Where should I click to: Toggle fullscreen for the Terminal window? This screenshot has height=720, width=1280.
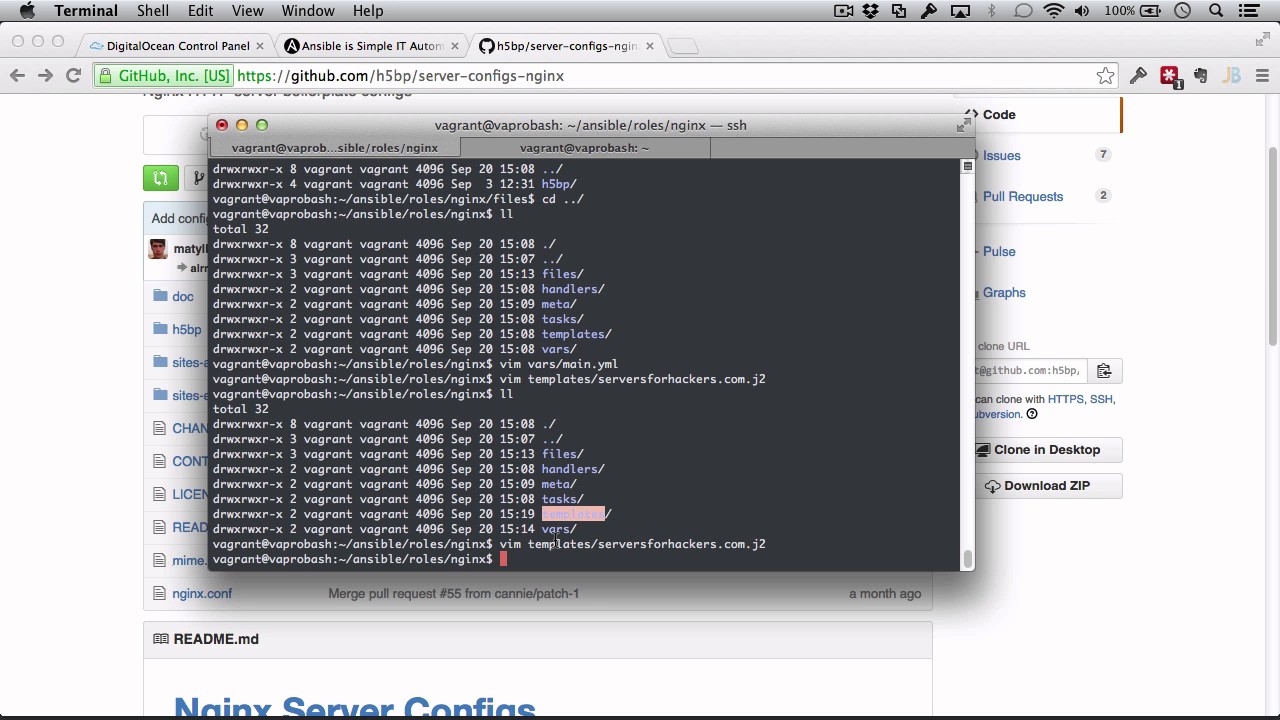pos(962,125)
